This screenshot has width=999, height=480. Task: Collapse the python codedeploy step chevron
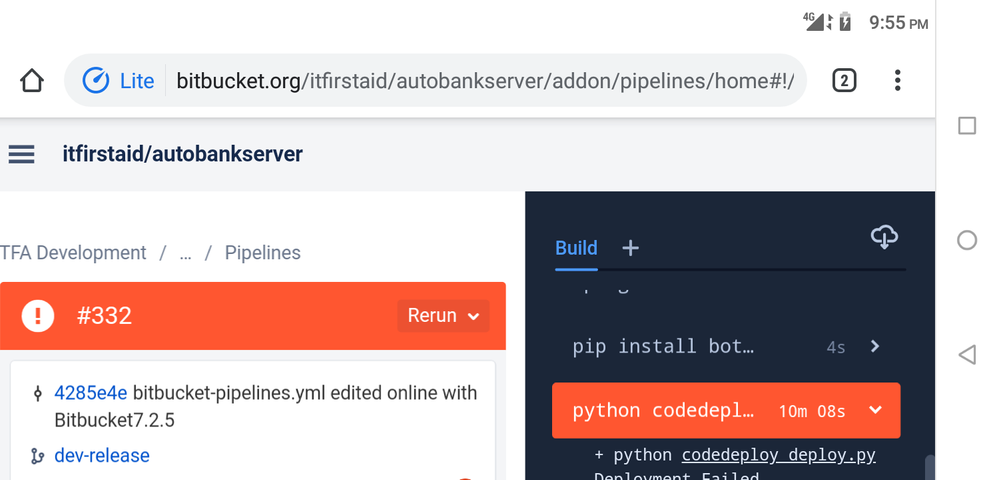pos(875,410)
